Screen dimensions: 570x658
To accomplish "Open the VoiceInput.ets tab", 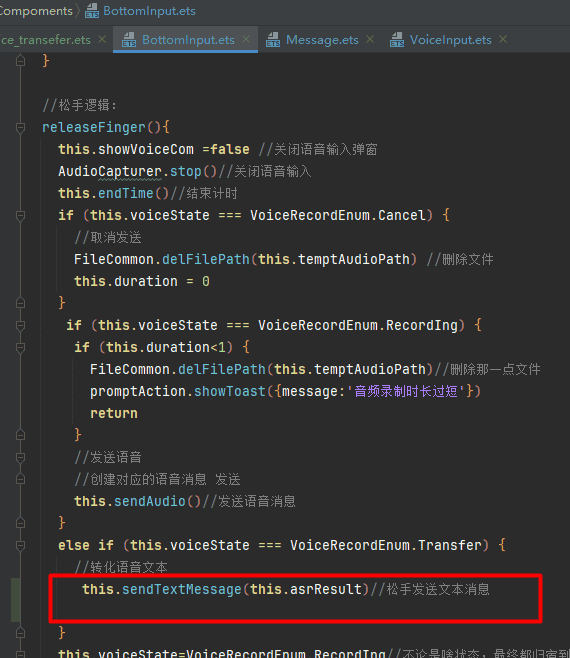I will (x=450, y=40).
